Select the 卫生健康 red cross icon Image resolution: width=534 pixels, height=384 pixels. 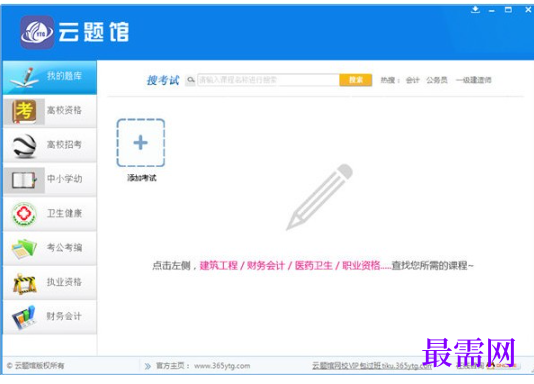point(24,214)
